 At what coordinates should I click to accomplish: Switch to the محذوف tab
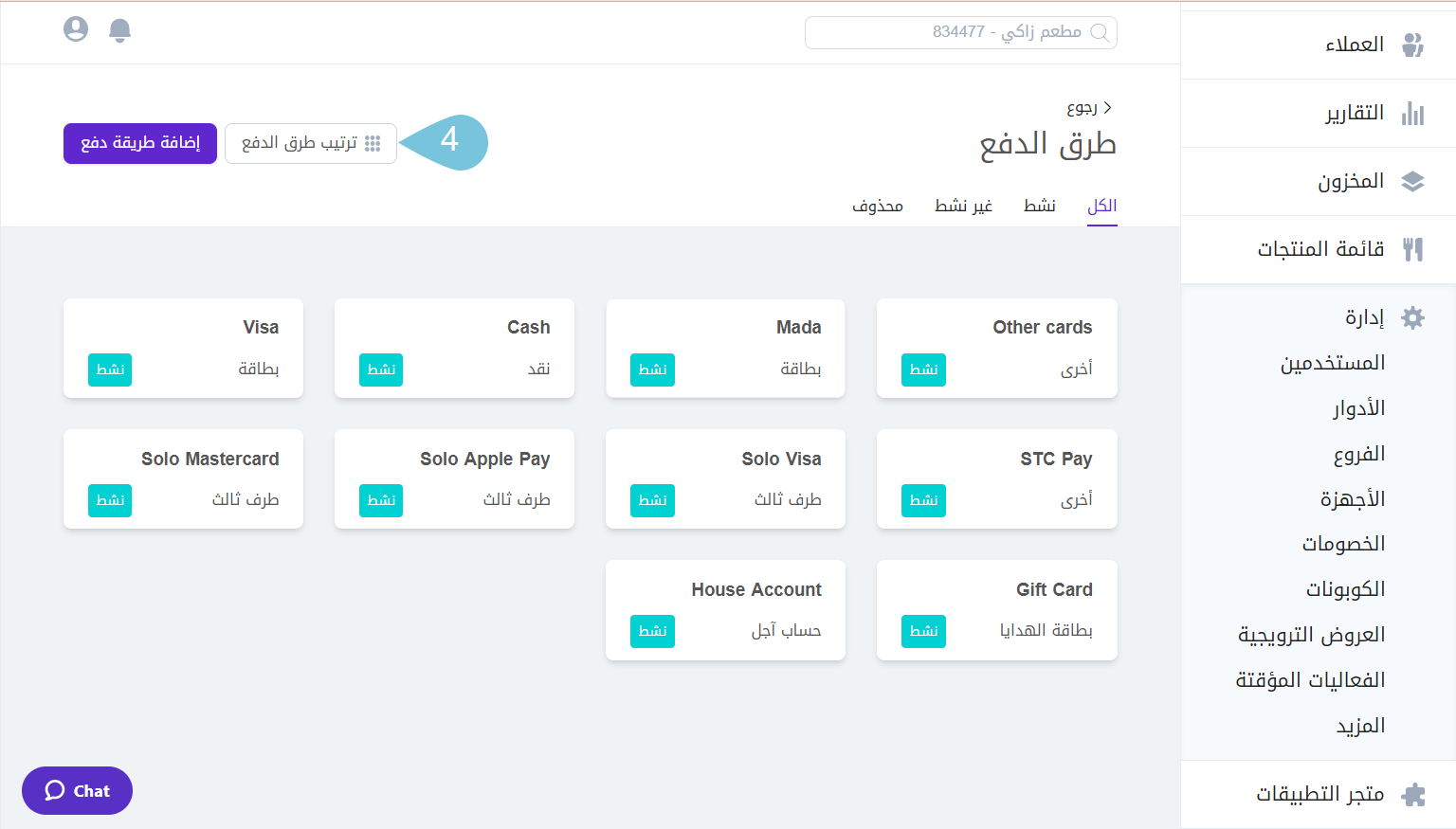[x=878, y=206]
